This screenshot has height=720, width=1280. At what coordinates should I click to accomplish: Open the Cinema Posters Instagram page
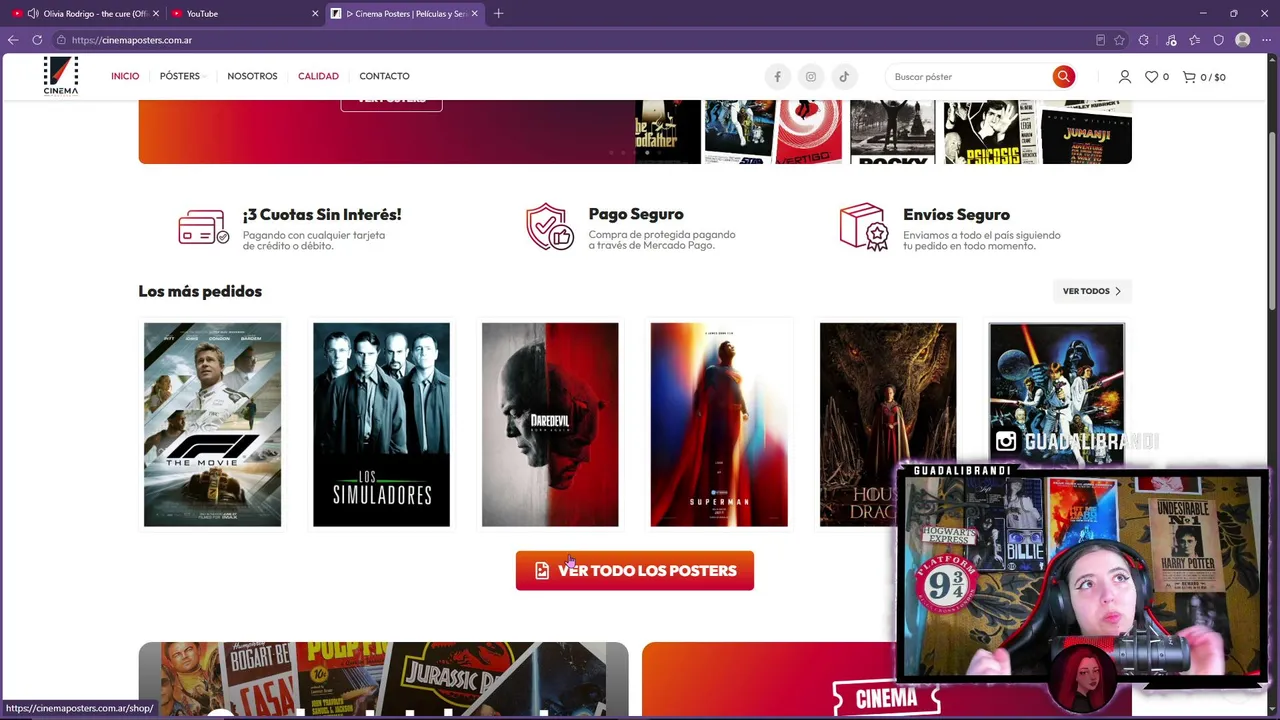coord(811,77)
